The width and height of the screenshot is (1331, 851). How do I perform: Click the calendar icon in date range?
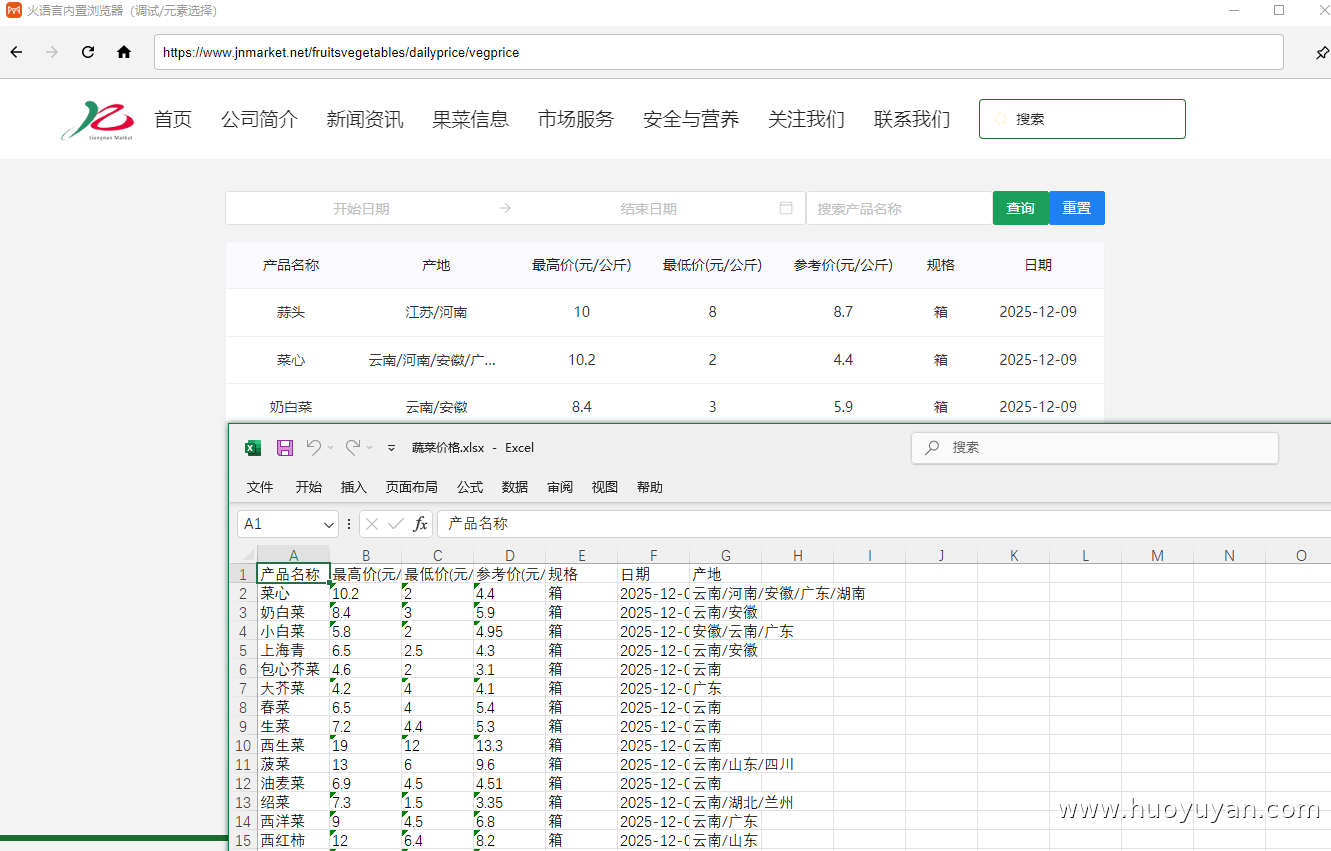[x=786, y=208]
